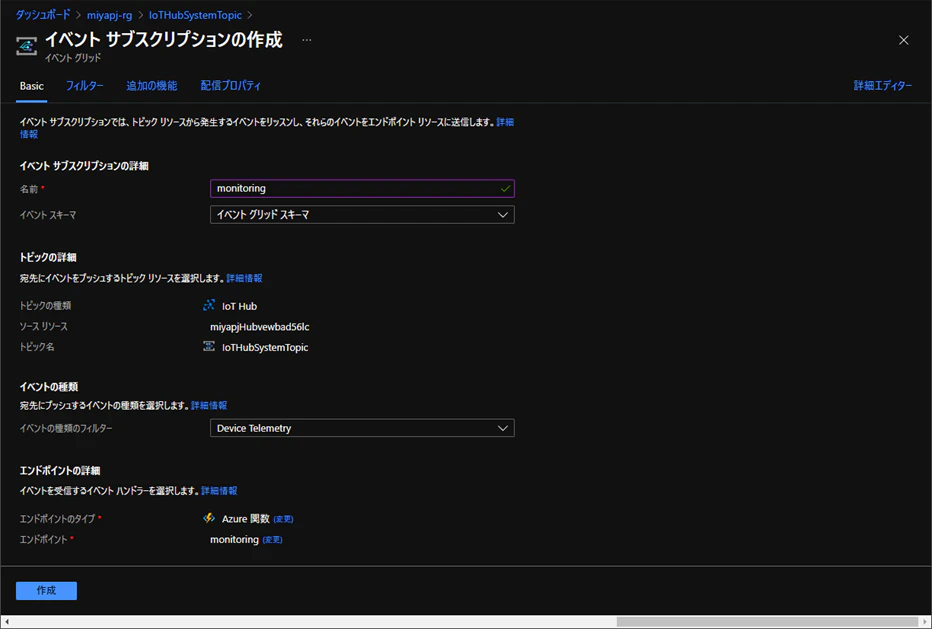This screenshot has width=932, height=629.
Task: Click the IoT Hub topic type text
Action: pyautogui.click(x=240, y=306)
